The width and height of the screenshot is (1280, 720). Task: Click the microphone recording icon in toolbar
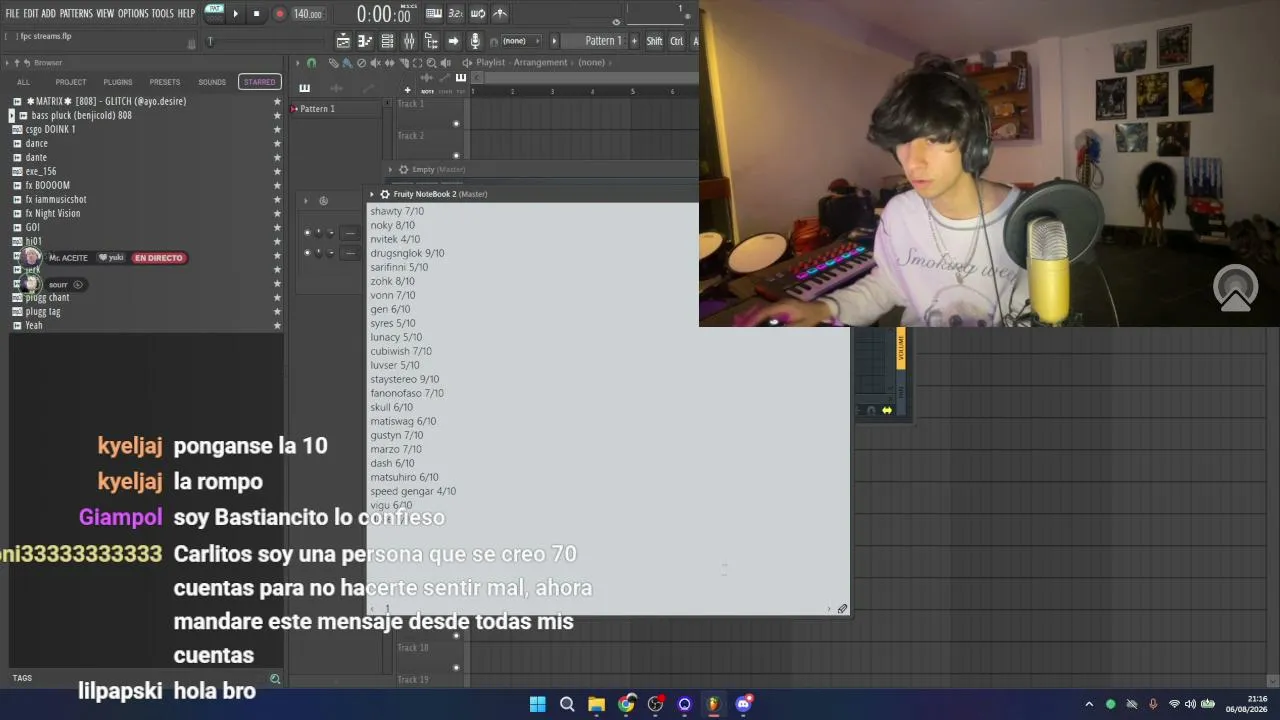coord(475,41)
